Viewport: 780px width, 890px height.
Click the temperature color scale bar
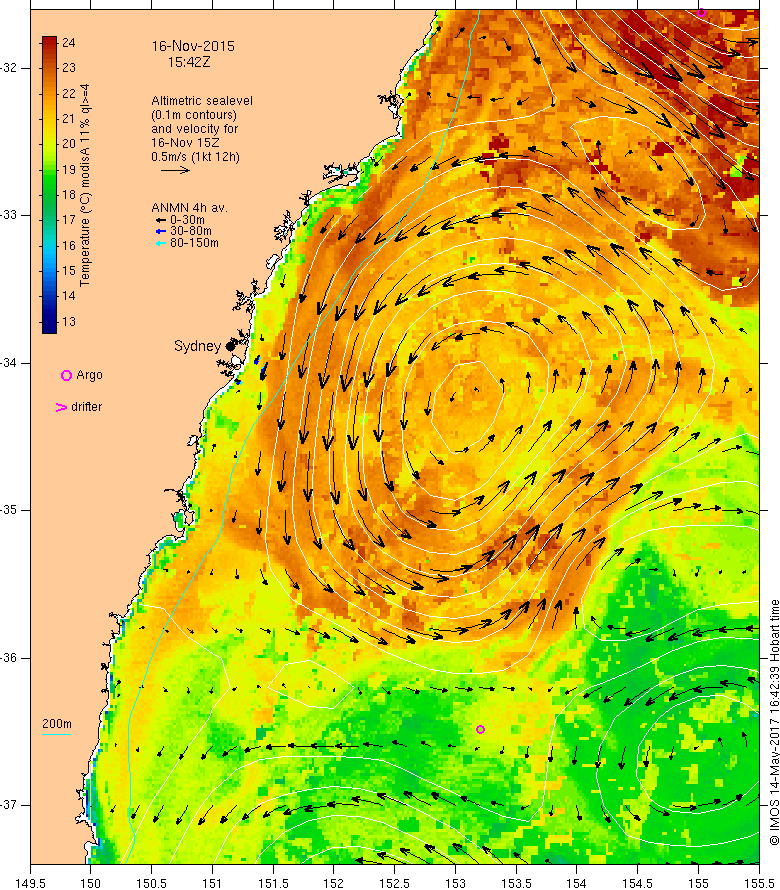coord(49,185)
